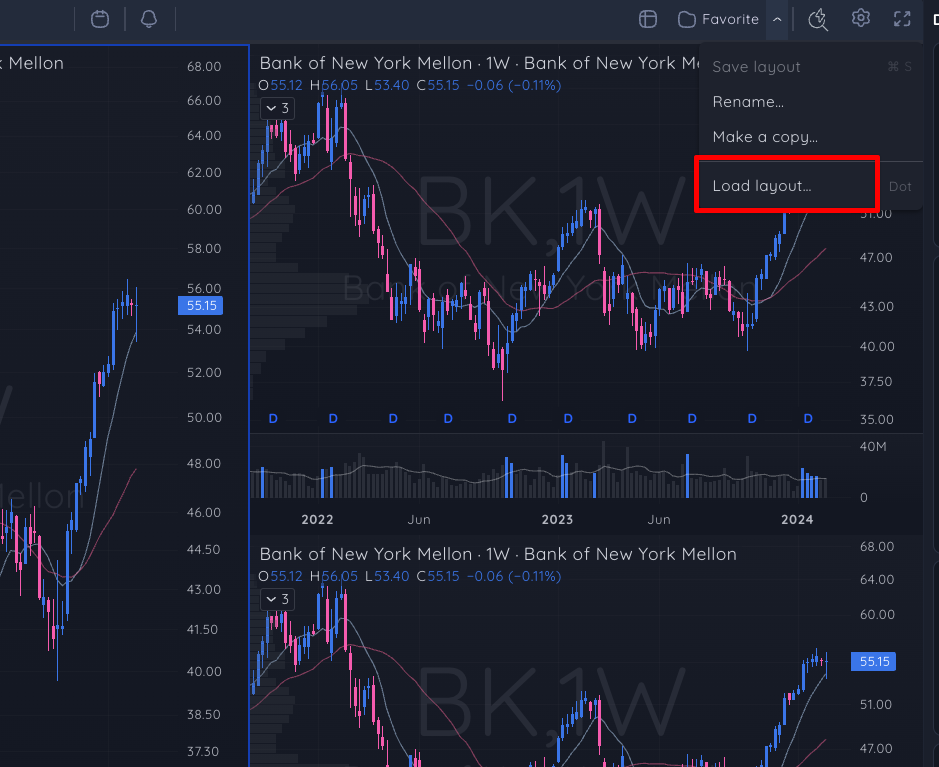939x767 pixels.
Task: Collapse the bottom chart's indicator legend (3)
Action: point(277,599)
